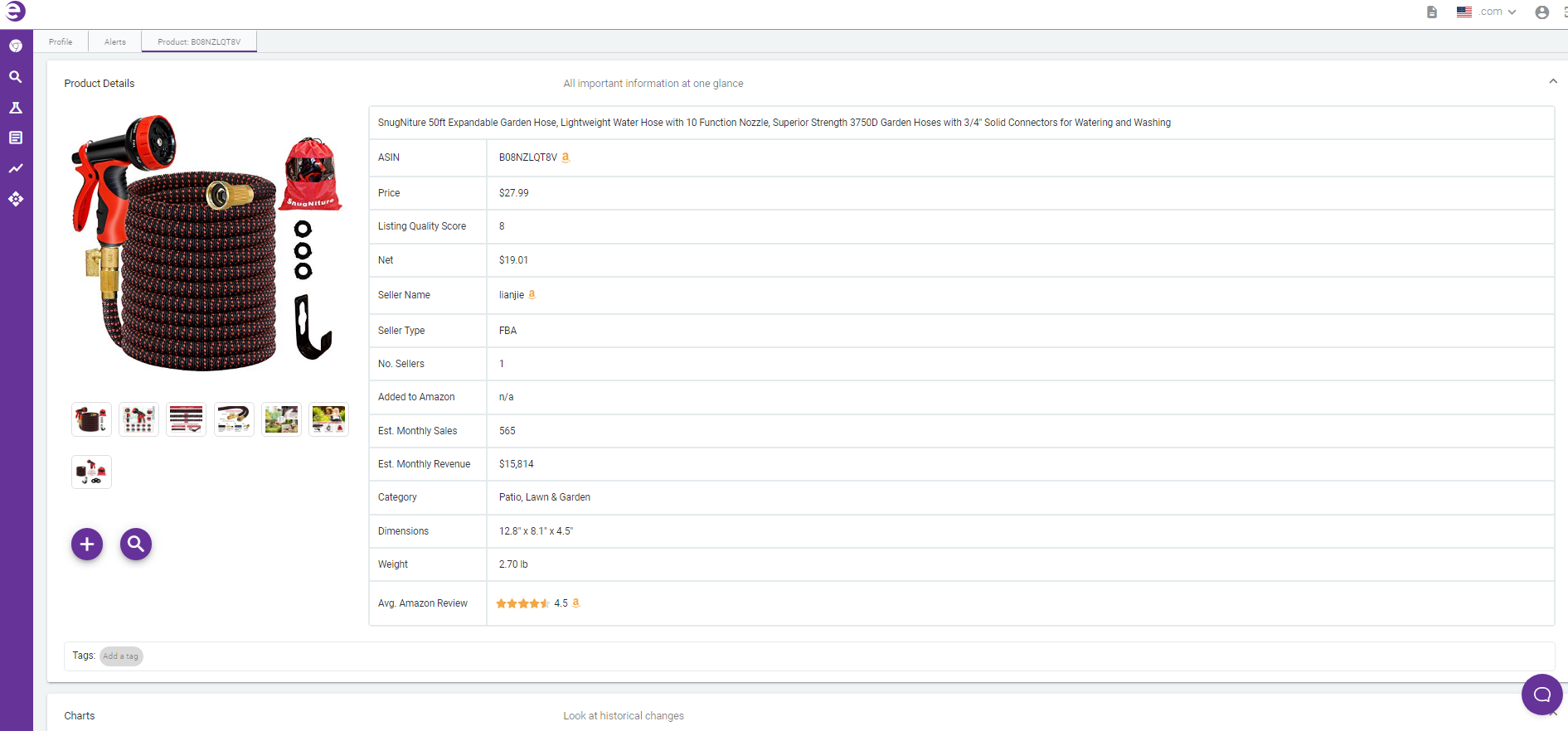This screenshot has width=1568, height=731.
Task: Open the trend line chart icon in the sidebar
Action: [x=16, y=168]
